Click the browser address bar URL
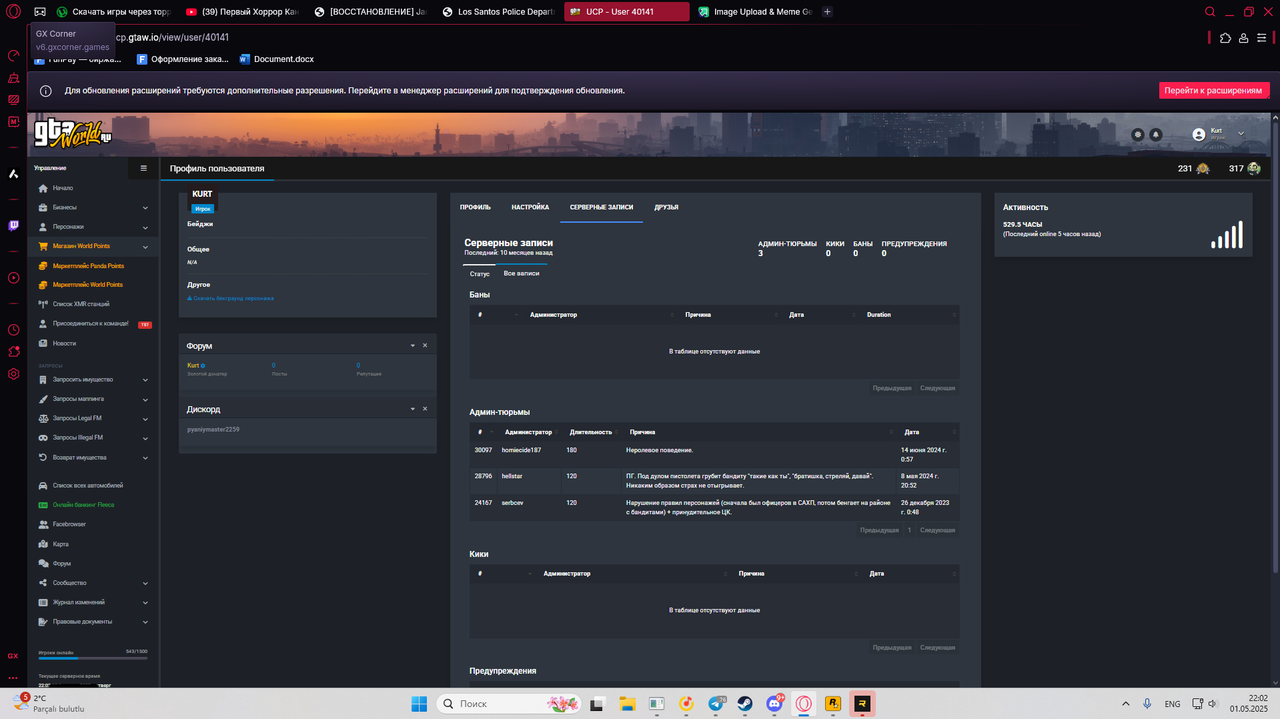The image size is (1280, 719). point(172,37)
